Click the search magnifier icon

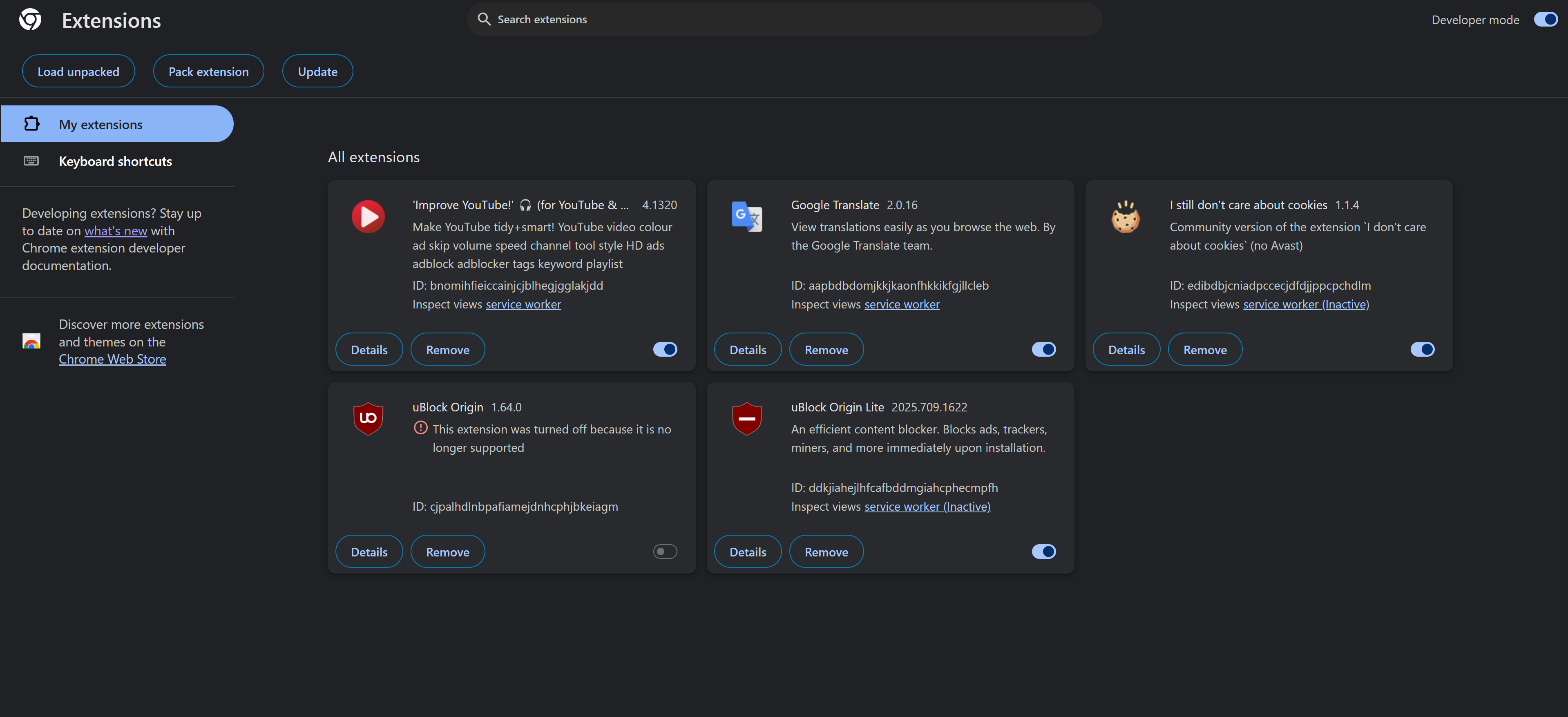(x=484, y=20)
